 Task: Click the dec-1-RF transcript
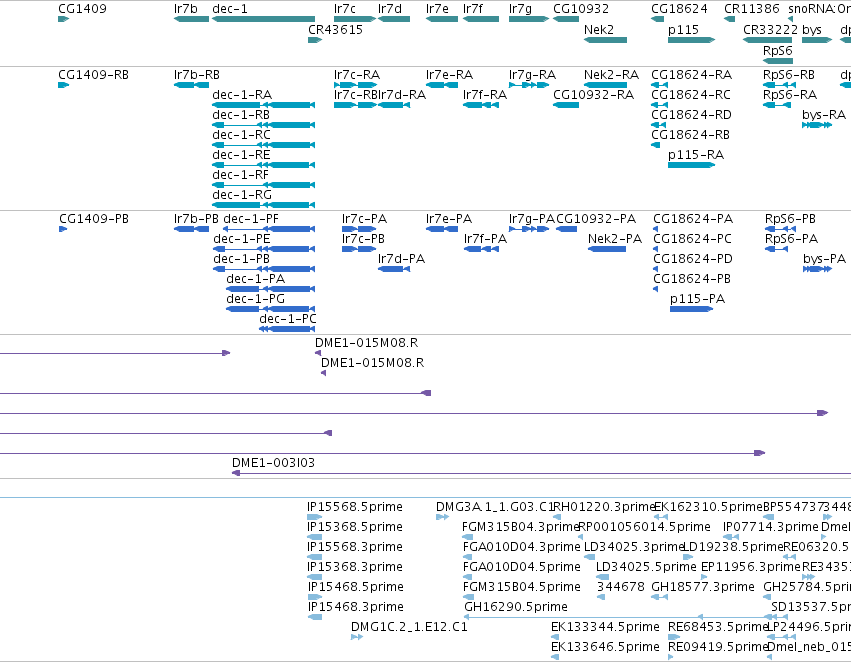[263, 185]
